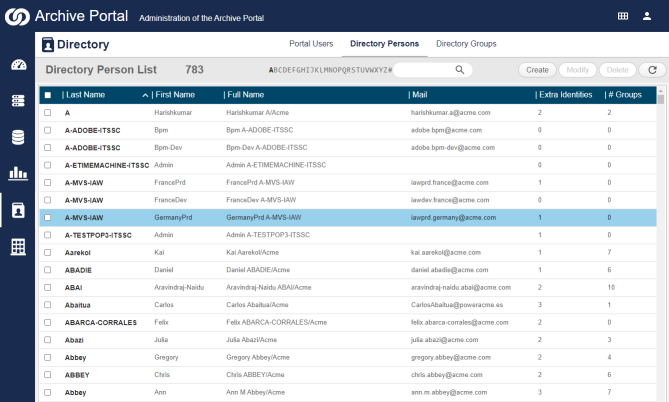The width and height of the screenshot is (669, 402).
Task: Filter list by the # symbol
Action: (390, 70)
